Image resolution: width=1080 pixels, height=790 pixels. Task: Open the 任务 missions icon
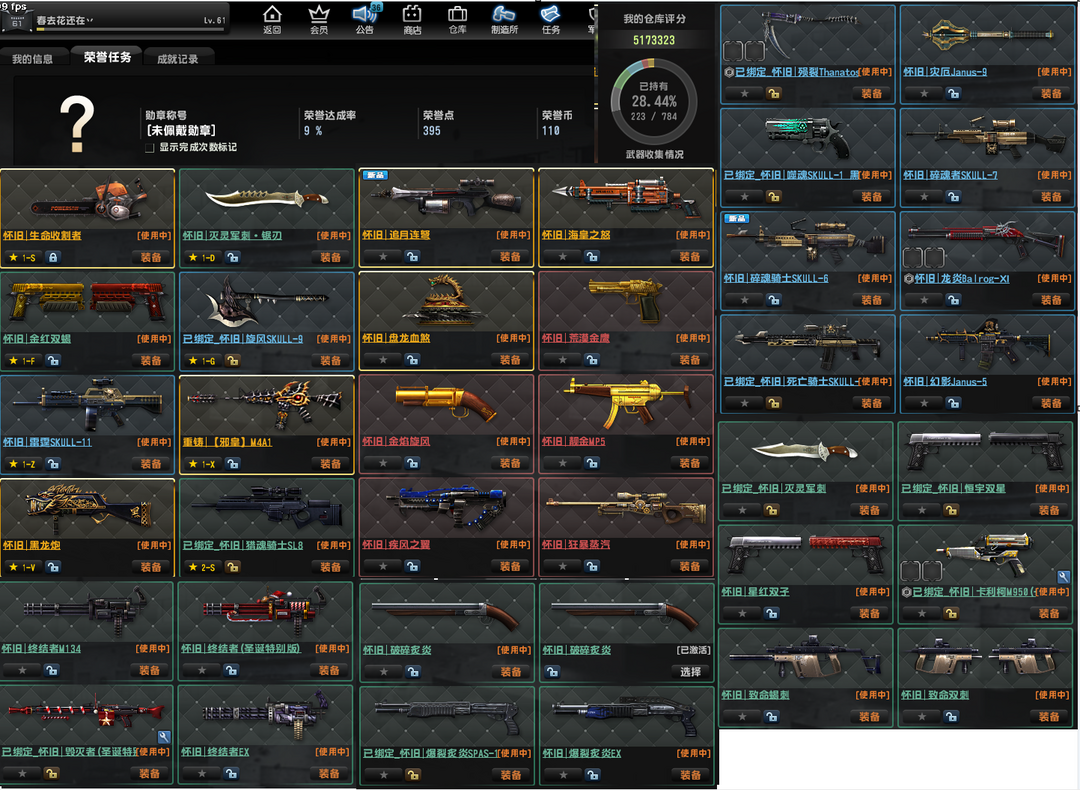pos(551,18)
